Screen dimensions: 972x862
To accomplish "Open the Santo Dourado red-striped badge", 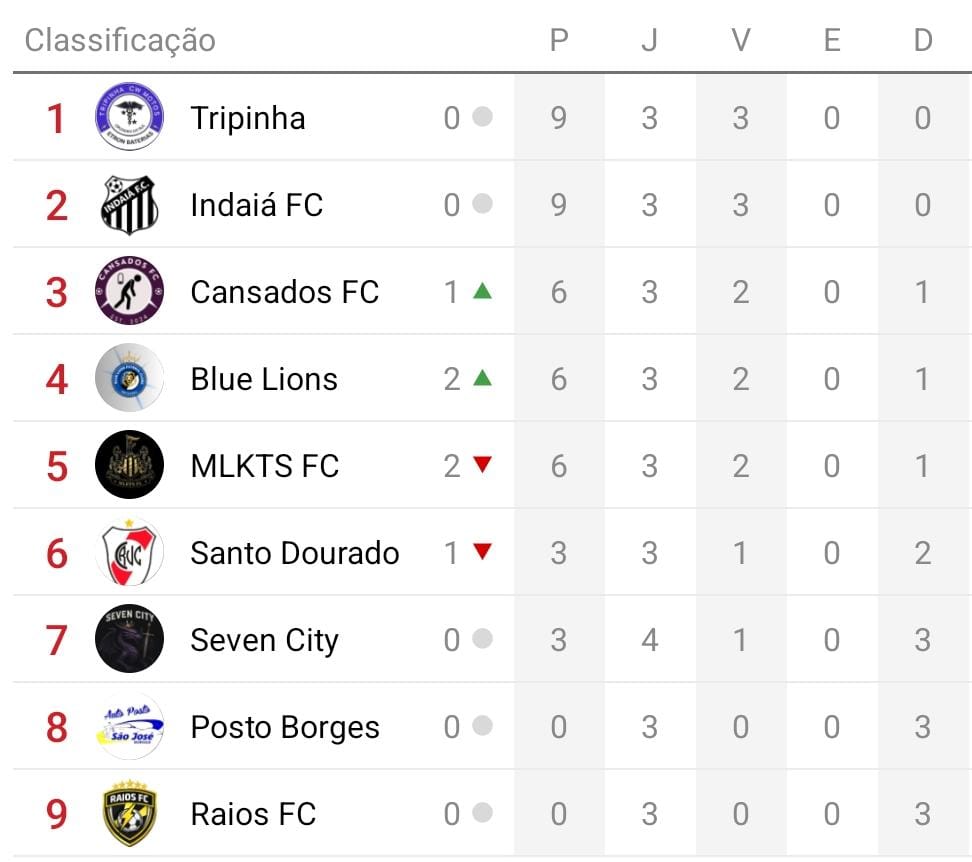I will 129,552.
